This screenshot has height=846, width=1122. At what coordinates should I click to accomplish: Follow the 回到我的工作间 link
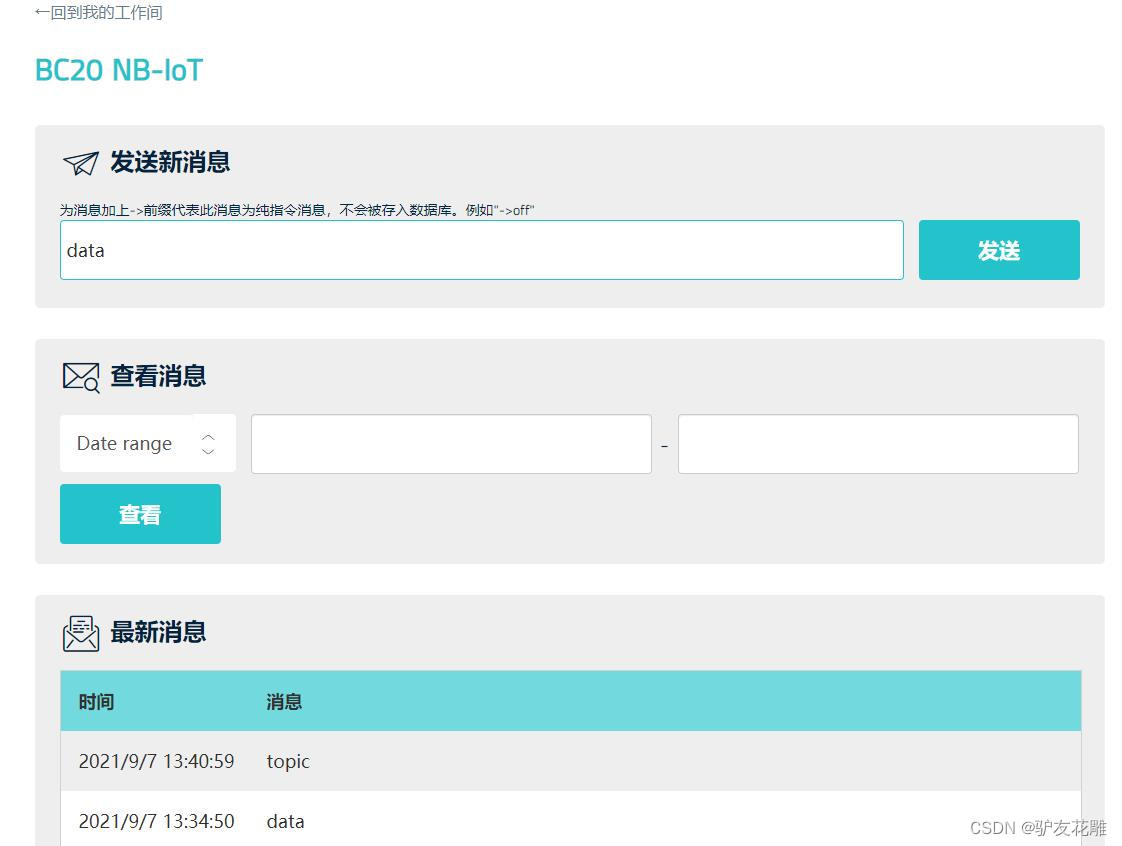[x=98, y=13]
